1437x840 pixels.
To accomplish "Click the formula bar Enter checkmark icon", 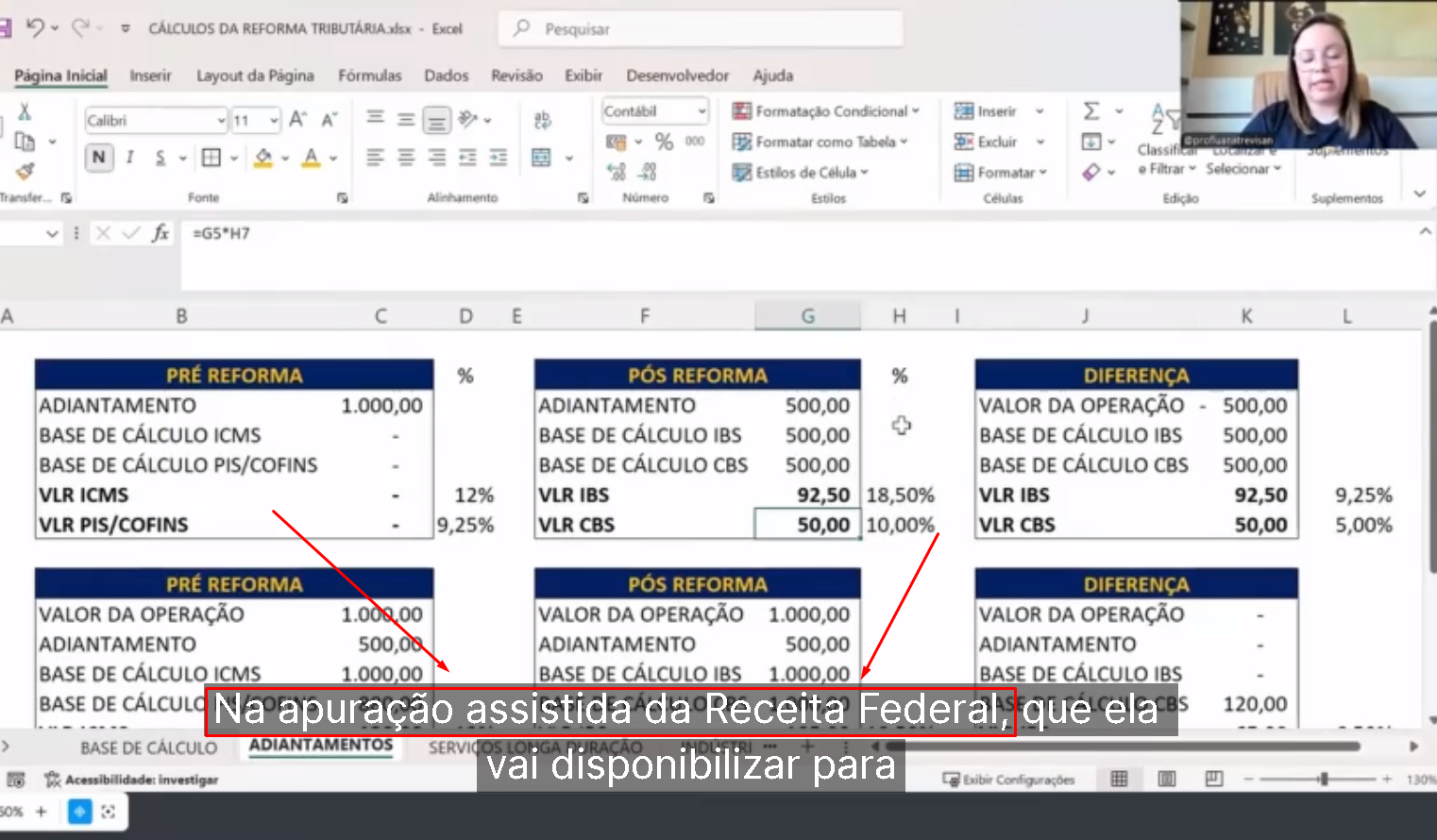I will tap(131, 233).
